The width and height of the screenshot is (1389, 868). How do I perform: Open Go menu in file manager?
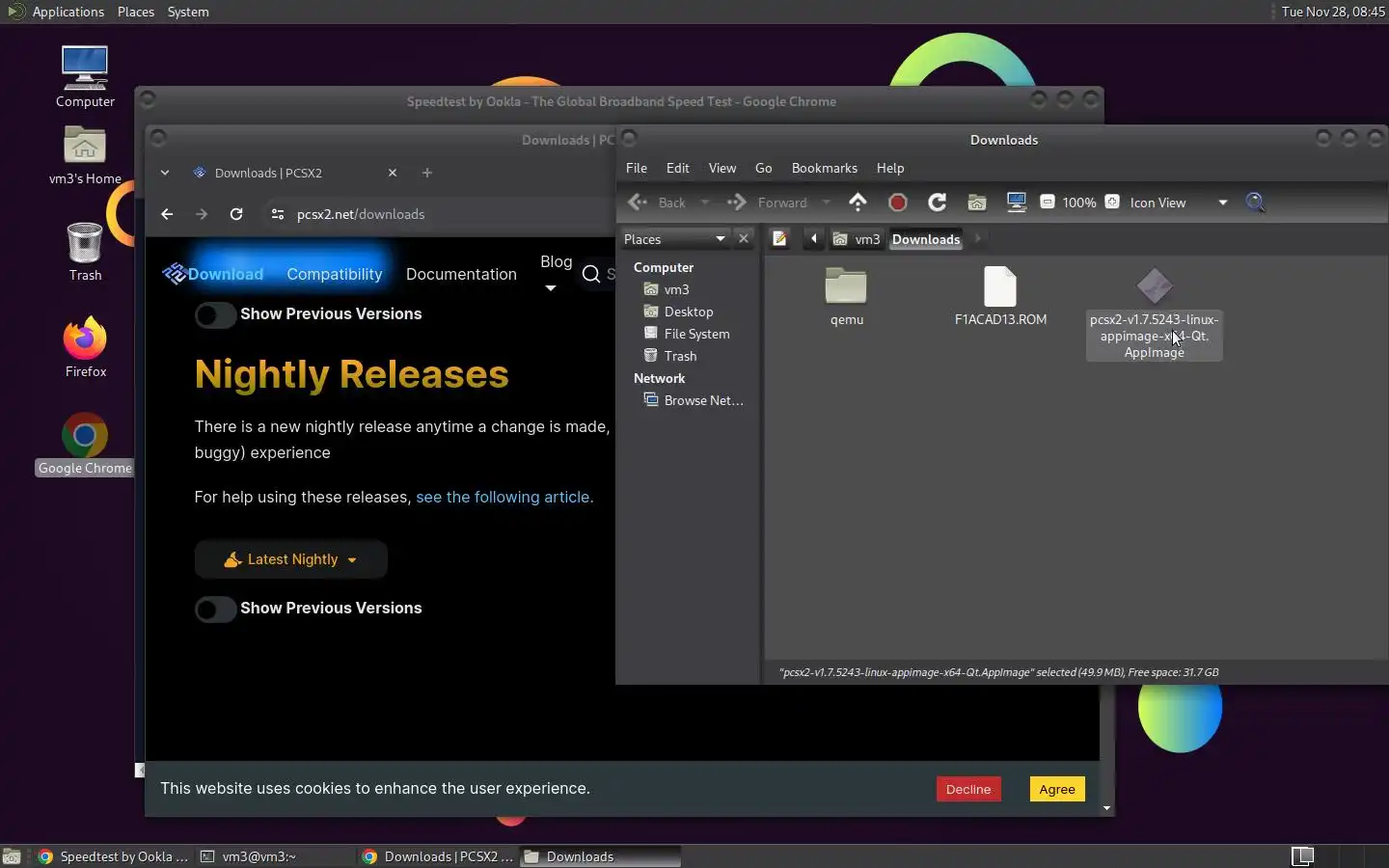(763, 168)
